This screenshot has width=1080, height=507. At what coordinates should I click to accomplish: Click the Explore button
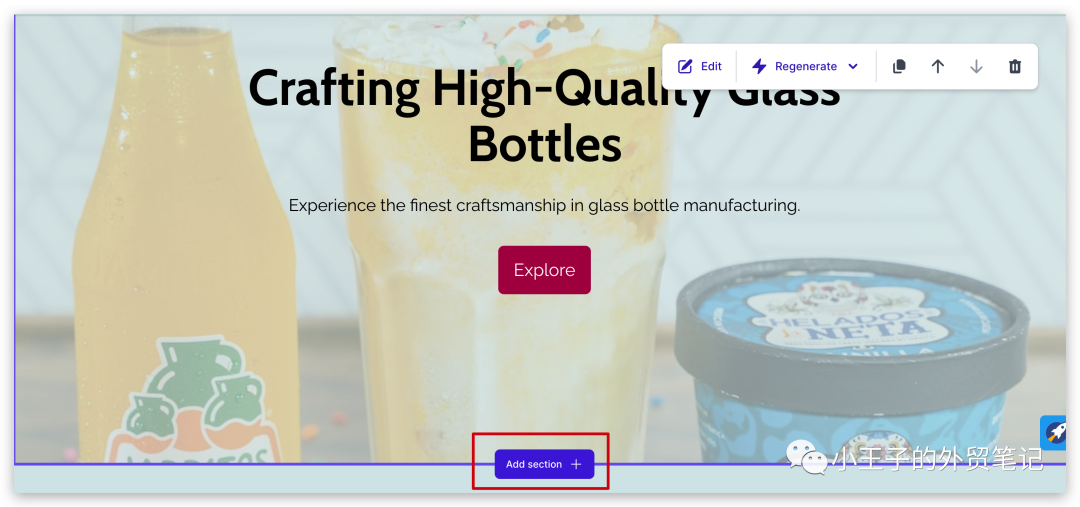[544, 270]
